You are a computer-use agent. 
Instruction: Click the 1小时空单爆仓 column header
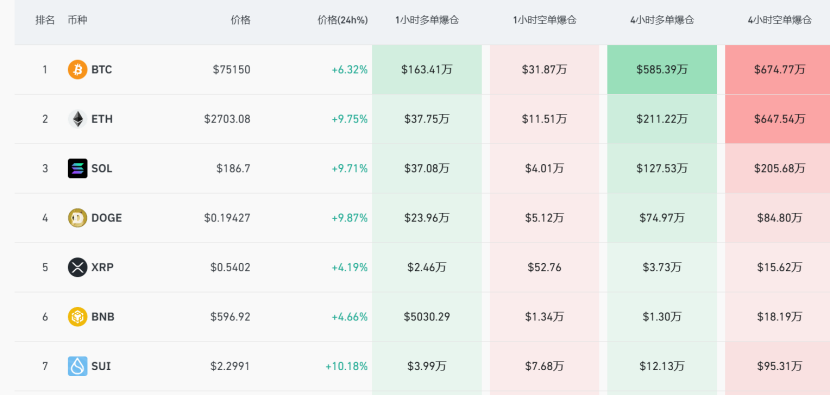[545, 20]
